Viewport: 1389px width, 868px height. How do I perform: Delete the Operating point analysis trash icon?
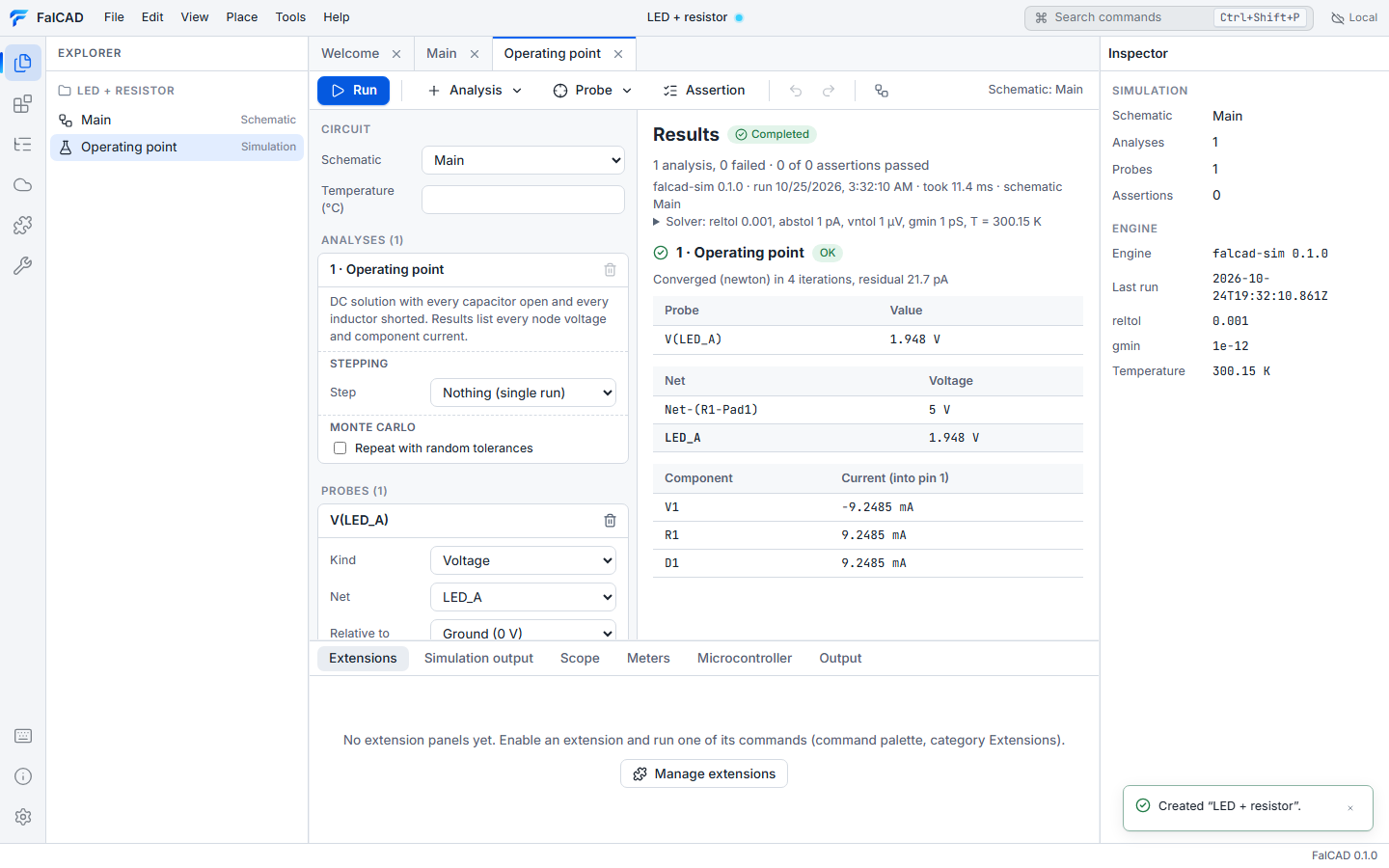coord(610,270)
